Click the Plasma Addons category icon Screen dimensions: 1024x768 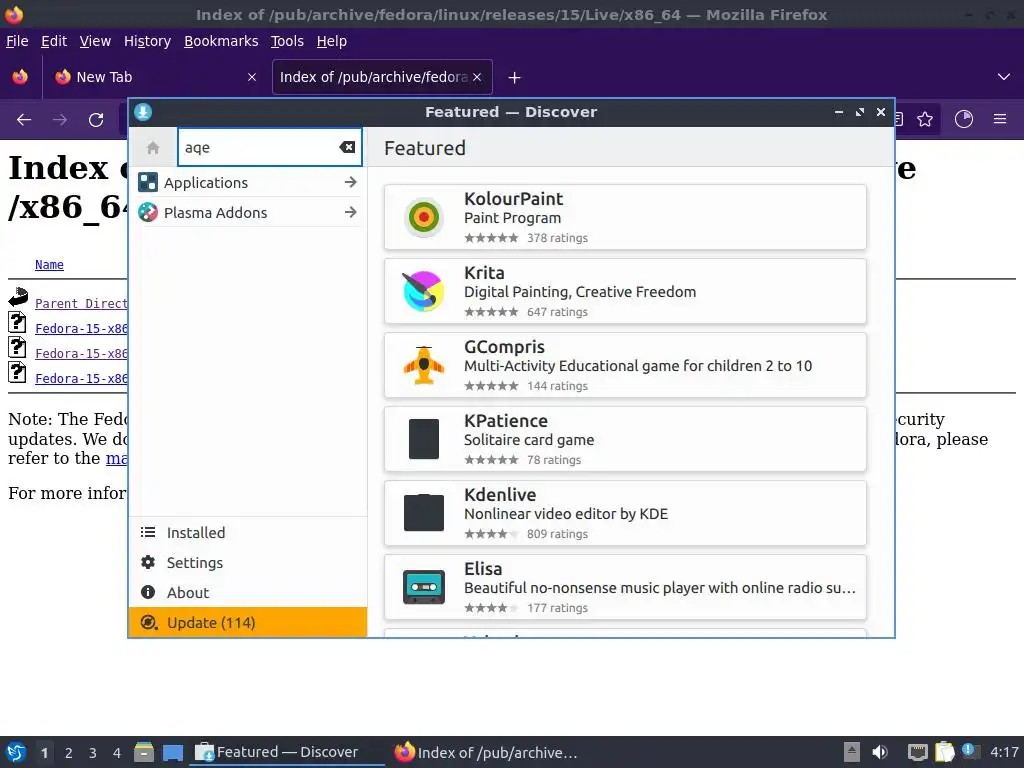[x=148, y=212]
